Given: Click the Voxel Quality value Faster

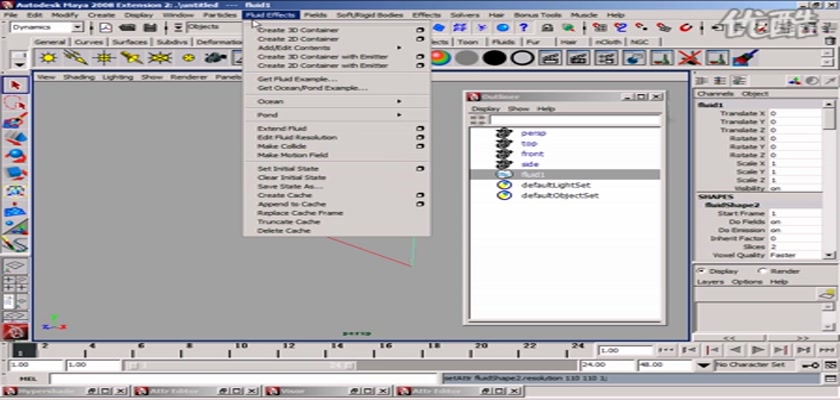Looking at the screenshot, I should pos(795,255).
